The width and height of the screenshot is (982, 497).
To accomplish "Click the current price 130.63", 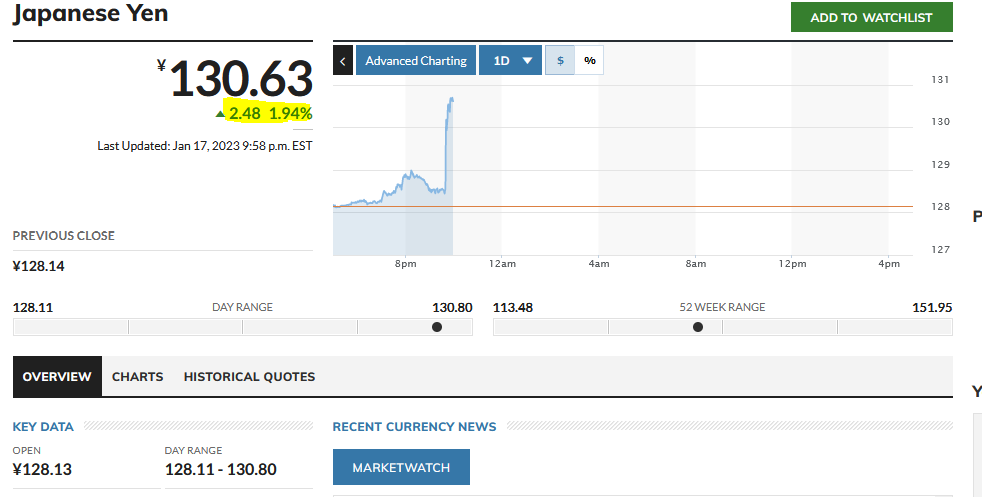I will [241, 79].
